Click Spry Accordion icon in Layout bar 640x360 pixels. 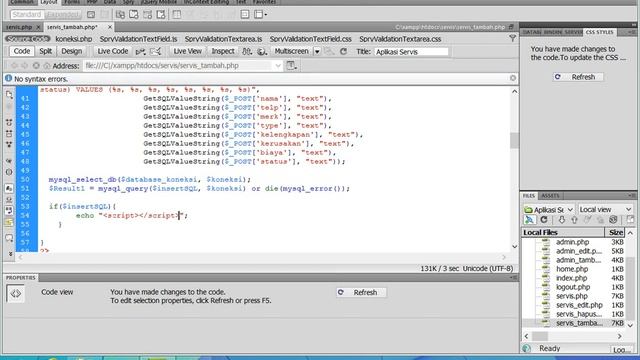(x=148, y=15)
